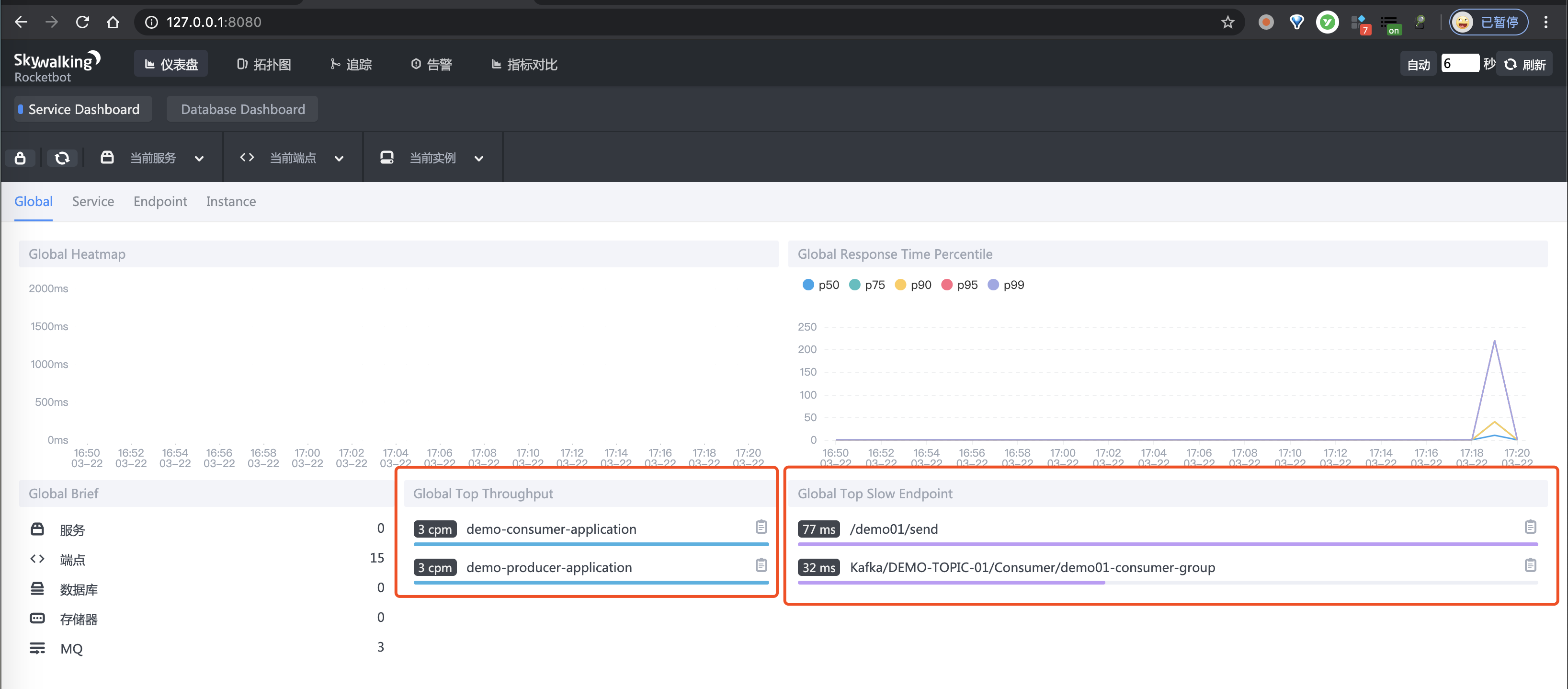Expand the 当前服务 service dropdown
This screenshot has width=1568, height=689.
tap(152, 159)
